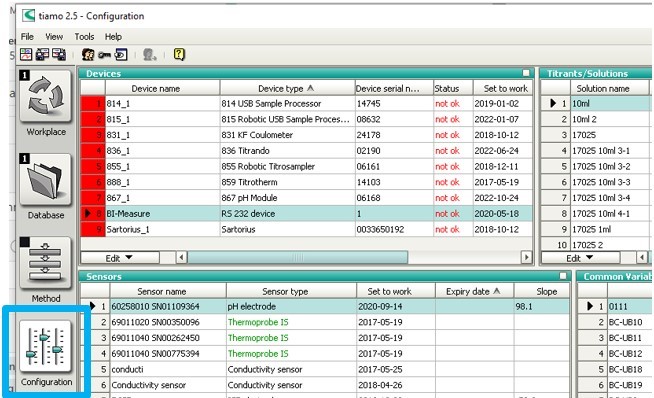Maximize the Sensors panel
Viewport: 654px width, 398px height.
pos(563,276)
